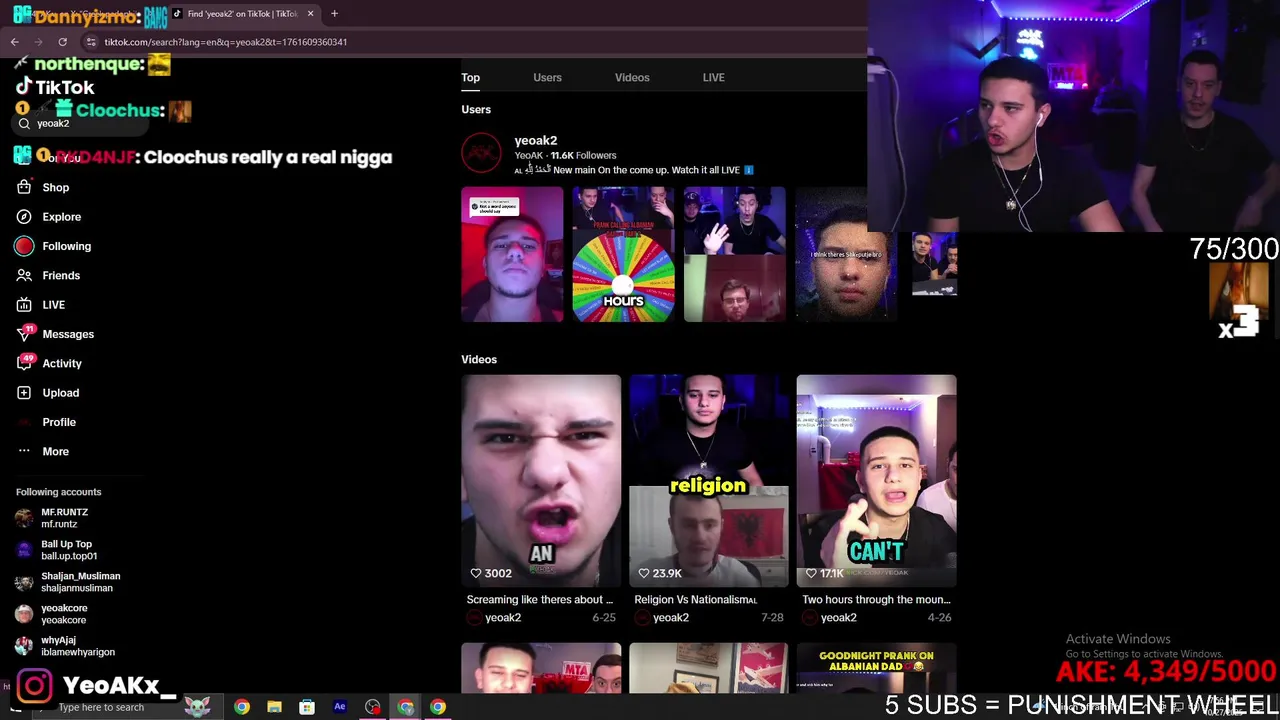This screenshot has height=720, width=1280.
Task: Switch to the Videos results tab
Action: (x=632, y=77)
